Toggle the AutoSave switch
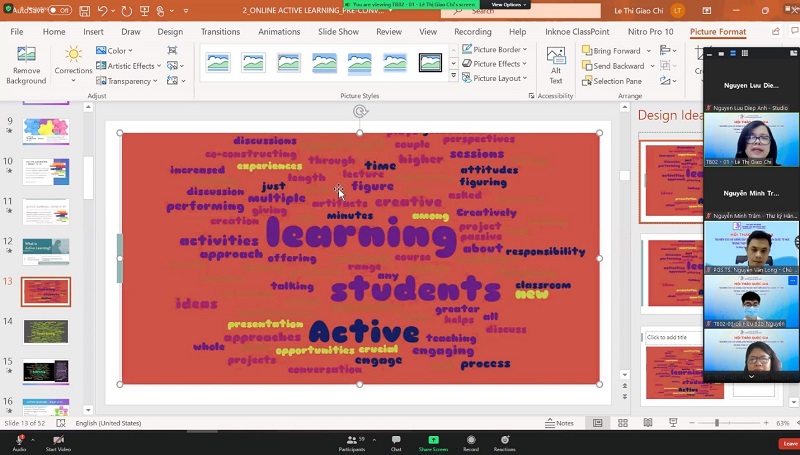The height and width of the screenshot is (455, 800). (x=58, y=10)
